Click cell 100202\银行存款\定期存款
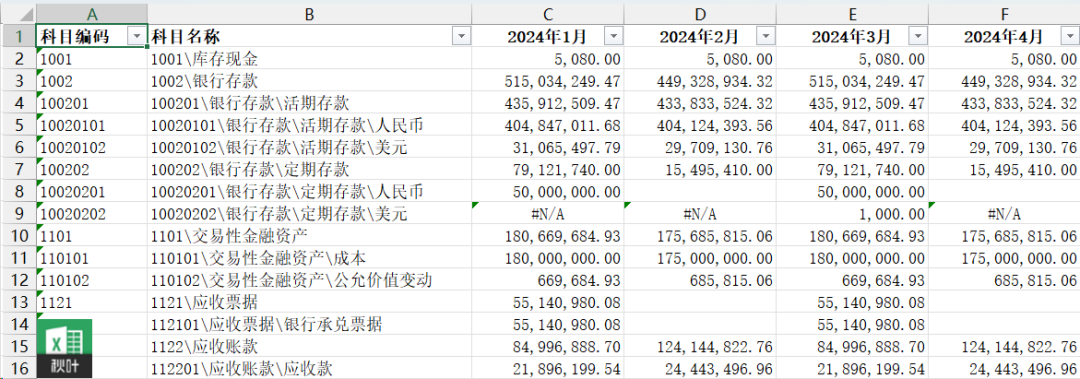1080x379 pixels. coord(309,170)
